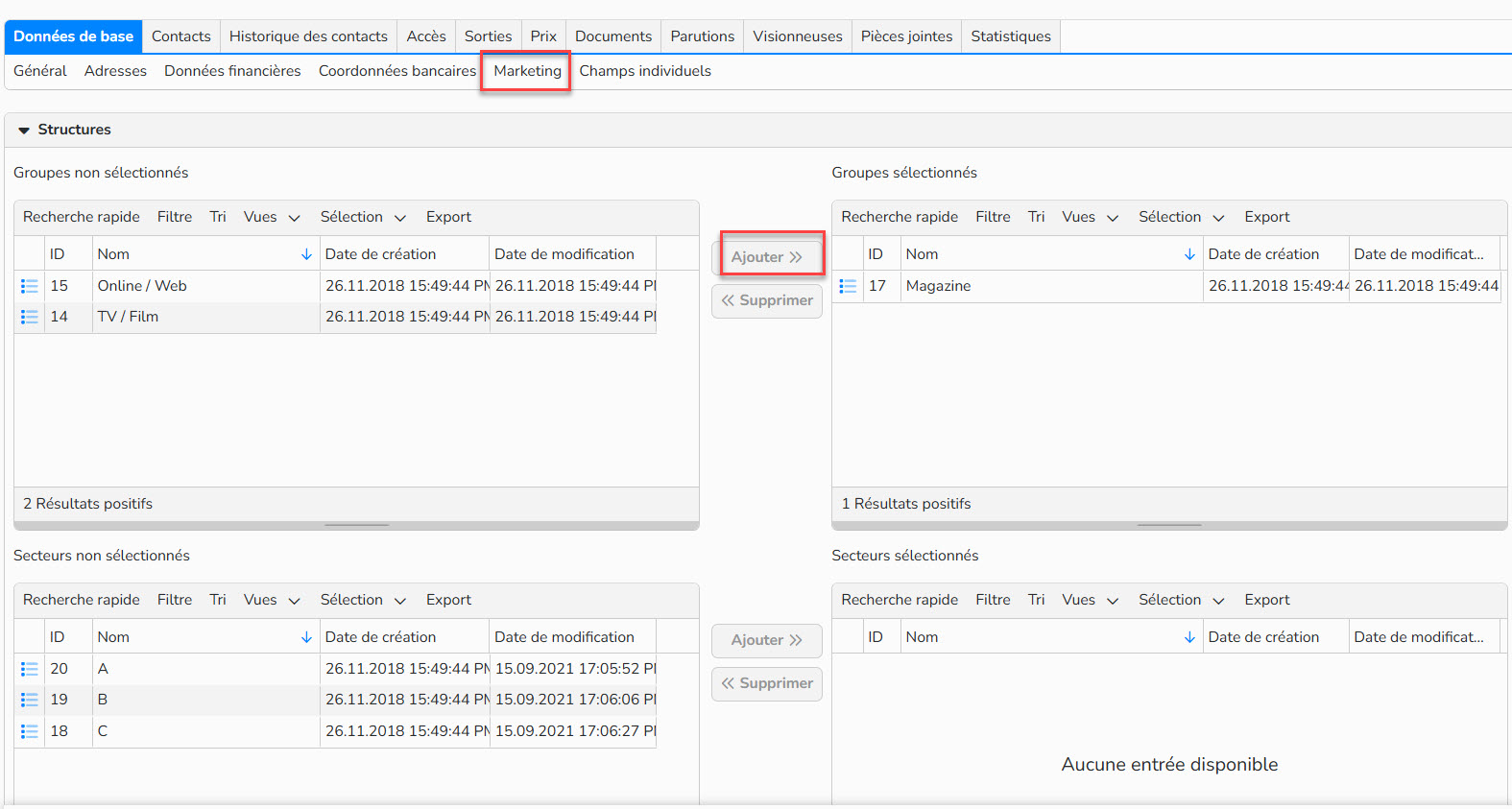Click Recherche rapide in unselected groups toolbar
This screenshot has height=809, width=1512.
[x=82, y=217]
